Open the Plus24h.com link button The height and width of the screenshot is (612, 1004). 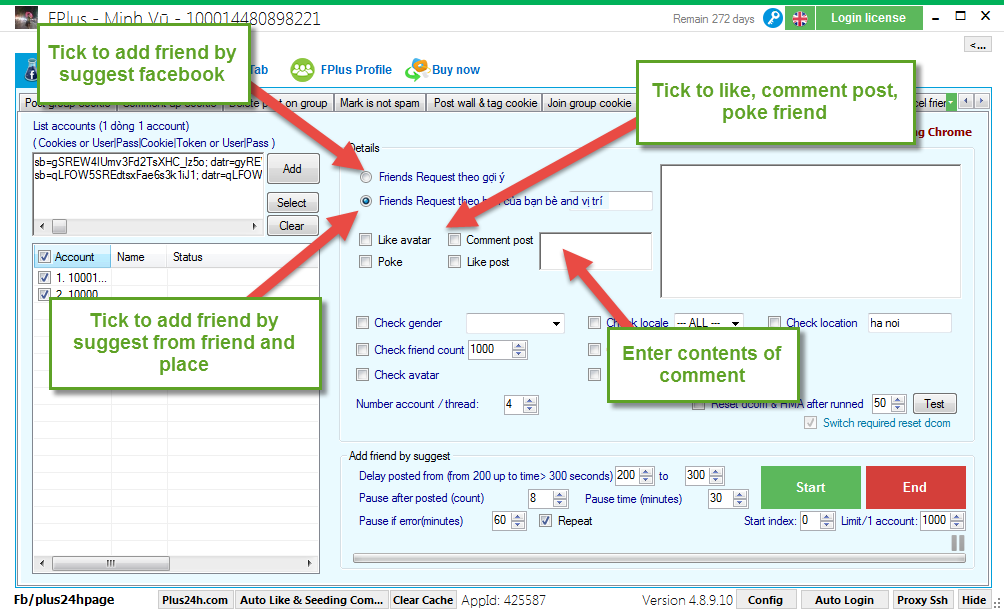195,600
